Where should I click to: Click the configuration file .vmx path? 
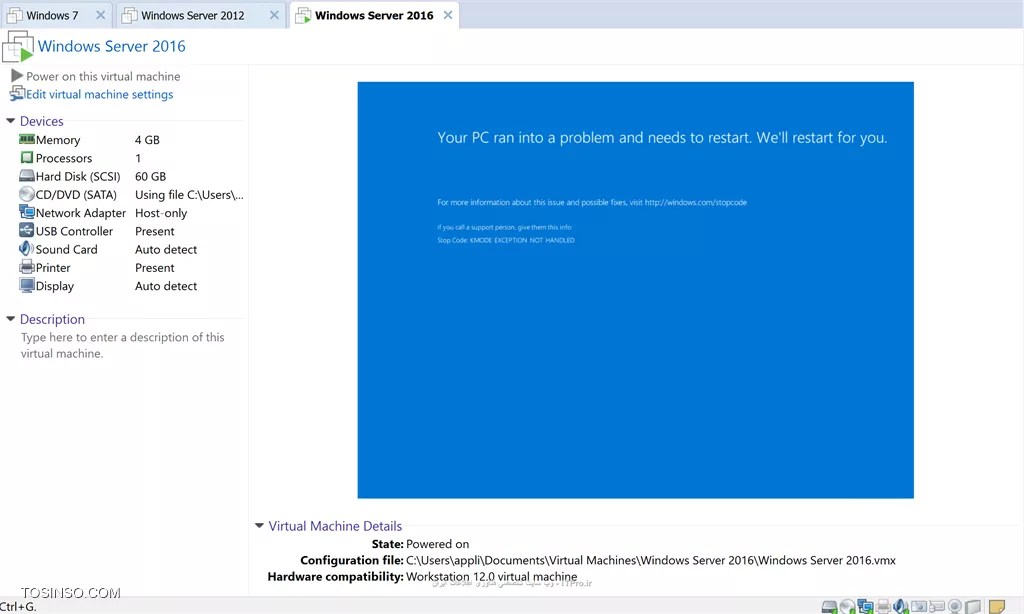650,560
